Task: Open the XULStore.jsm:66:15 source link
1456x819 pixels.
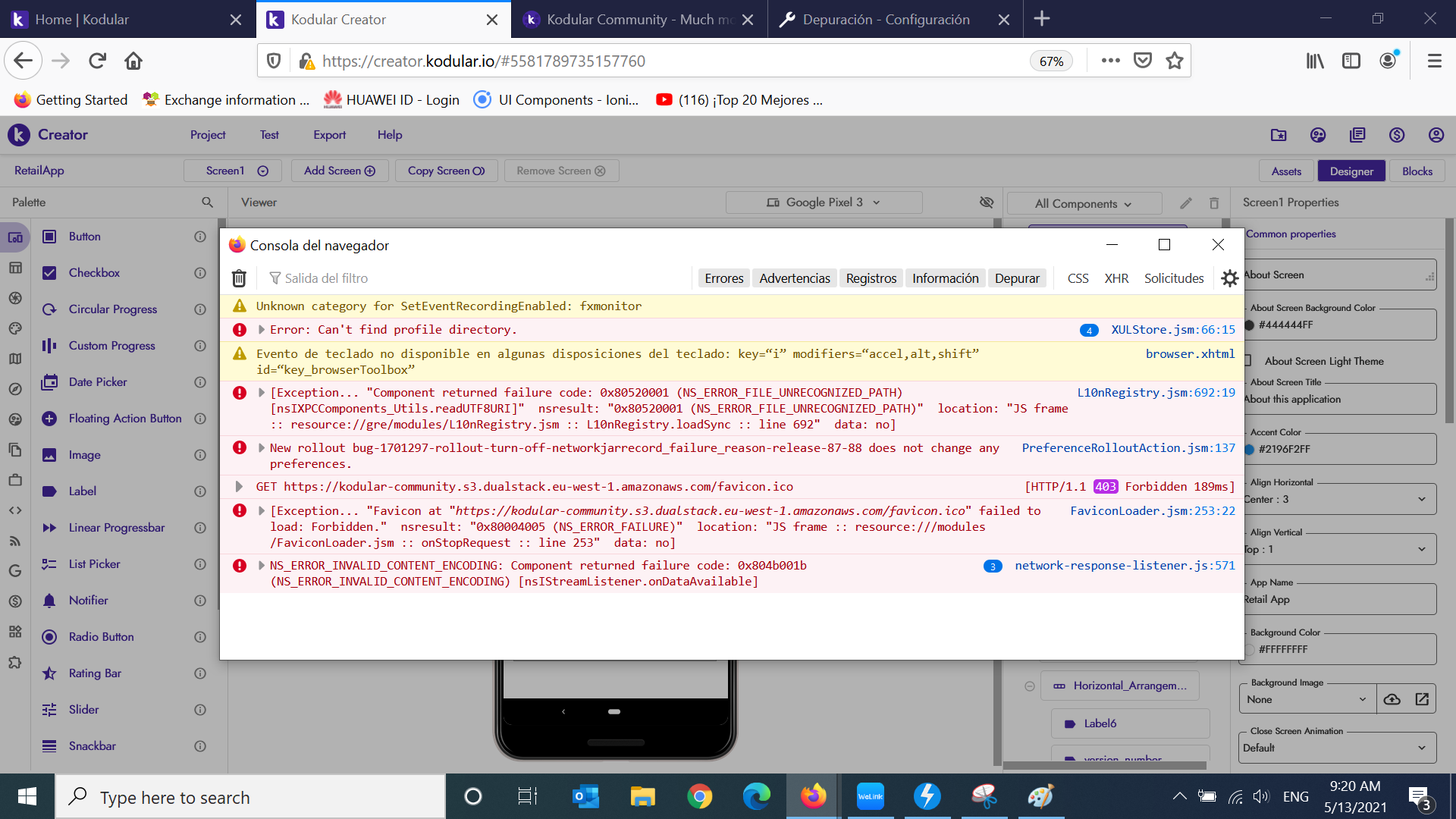Action: click(1172, 330)
